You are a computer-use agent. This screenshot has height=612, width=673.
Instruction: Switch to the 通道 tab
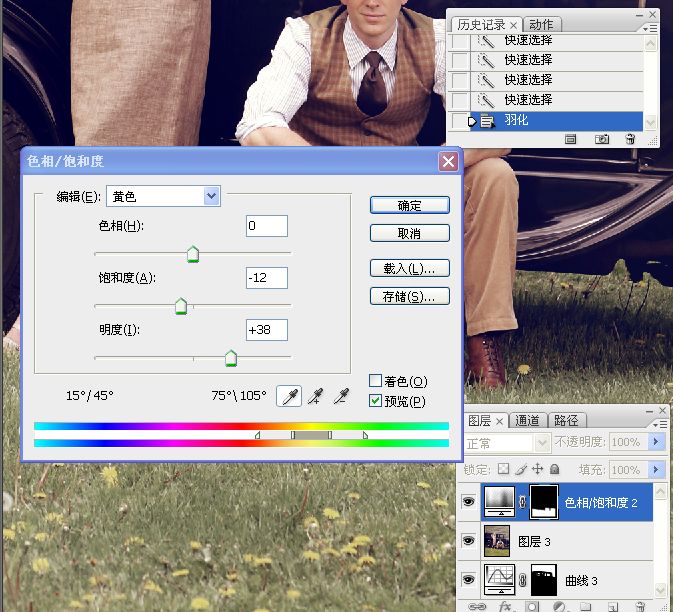527,420
